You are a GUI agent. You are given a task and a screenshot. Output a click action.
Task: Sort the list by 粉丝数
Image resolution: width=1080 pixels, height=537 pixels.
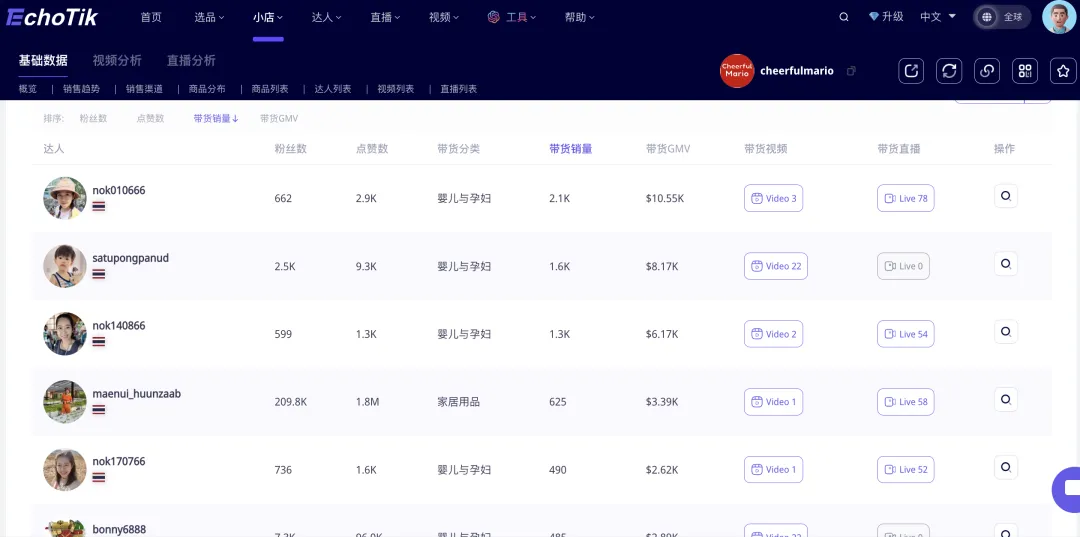[x=93, y=119]
